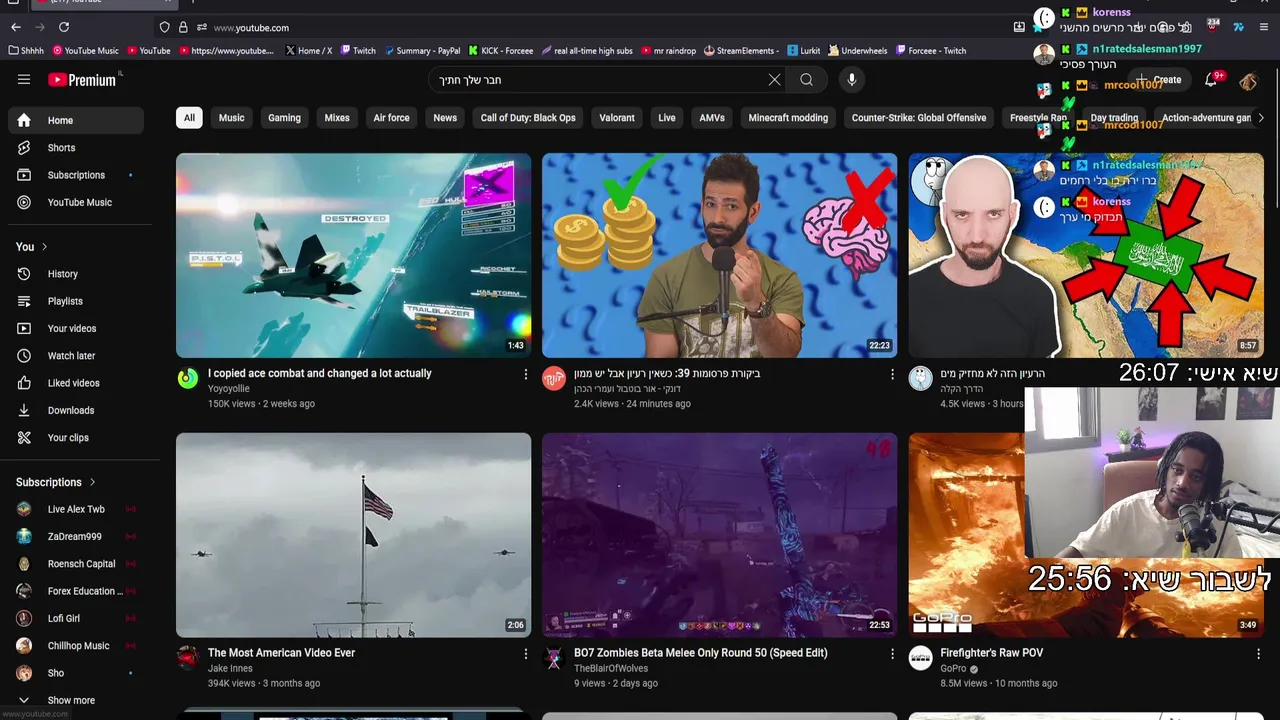Click the search input field
Screen dimensions: 1280x720
[600, 80]
